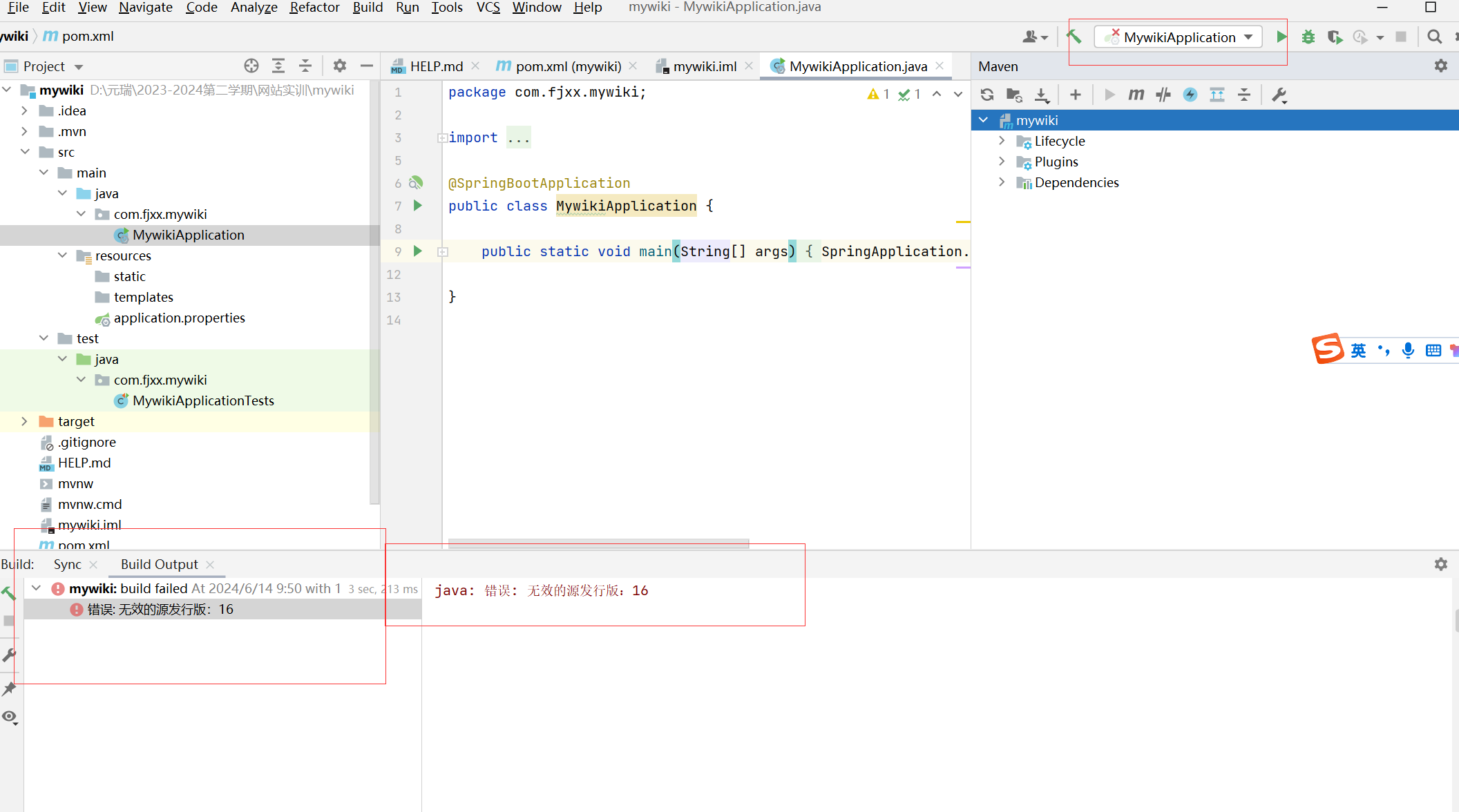1459x812 pixels.
Task: Toggle Skip Tests mode lightning icon
Action: coord(1190,95)
